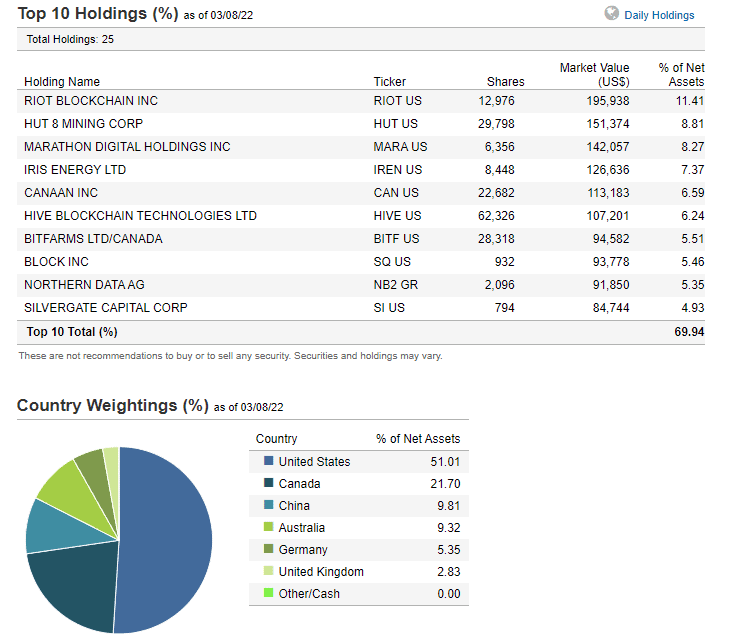Click Riot's 195,938 market value
Viewport: 743px width, 638px height.
coord(608,101)
